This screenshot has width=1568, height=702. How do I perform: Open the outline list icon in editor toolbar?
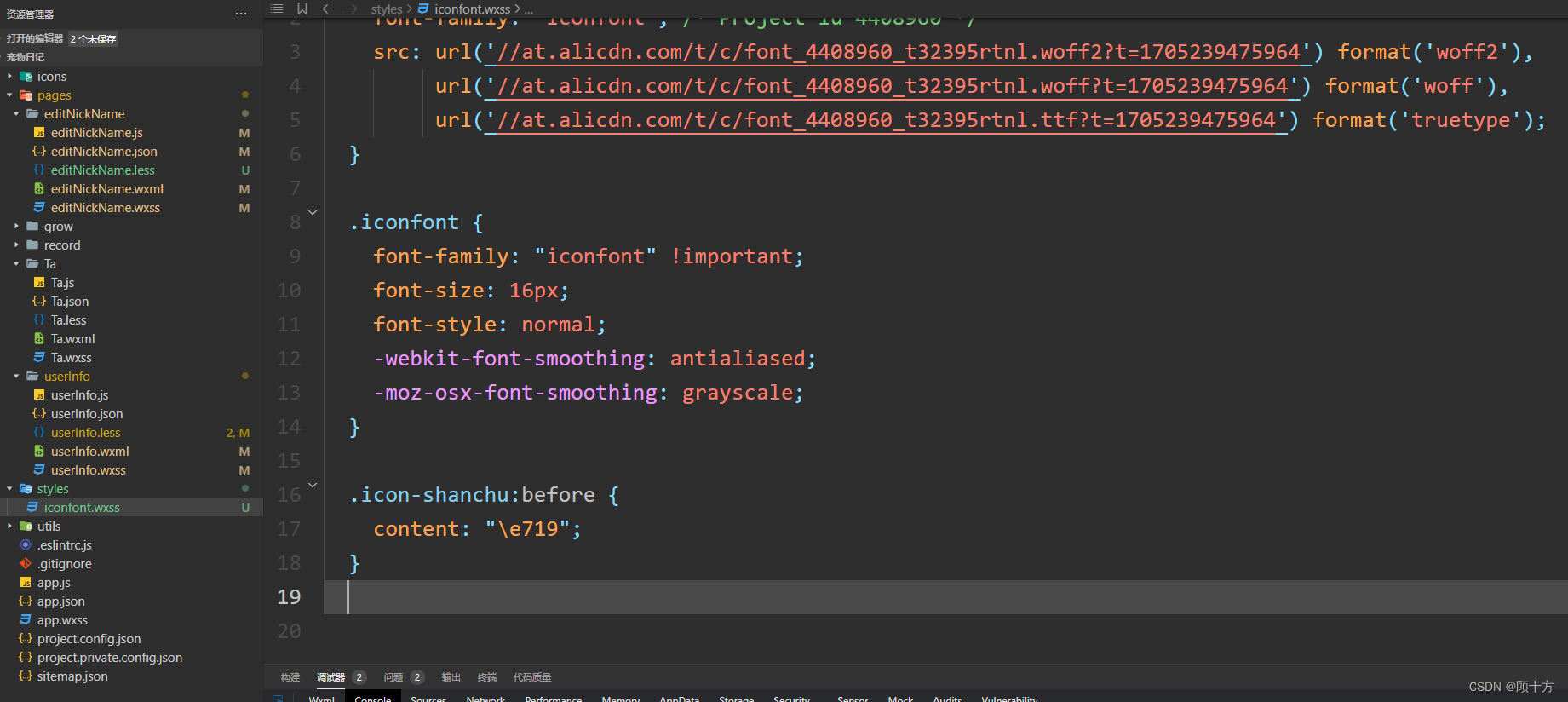(x=277, y=9)
